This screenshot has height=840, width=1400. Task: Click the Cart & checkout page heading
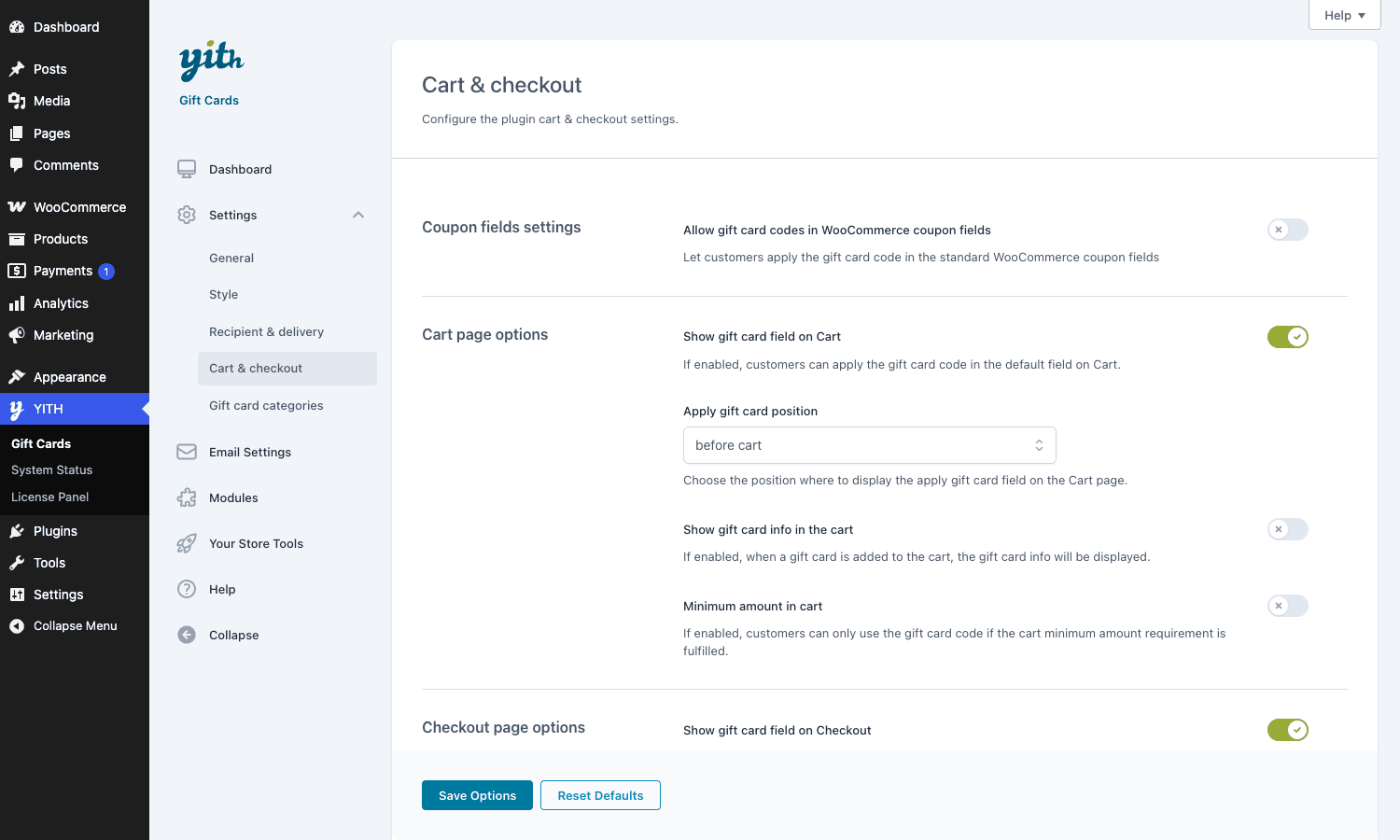pos(502,85)
